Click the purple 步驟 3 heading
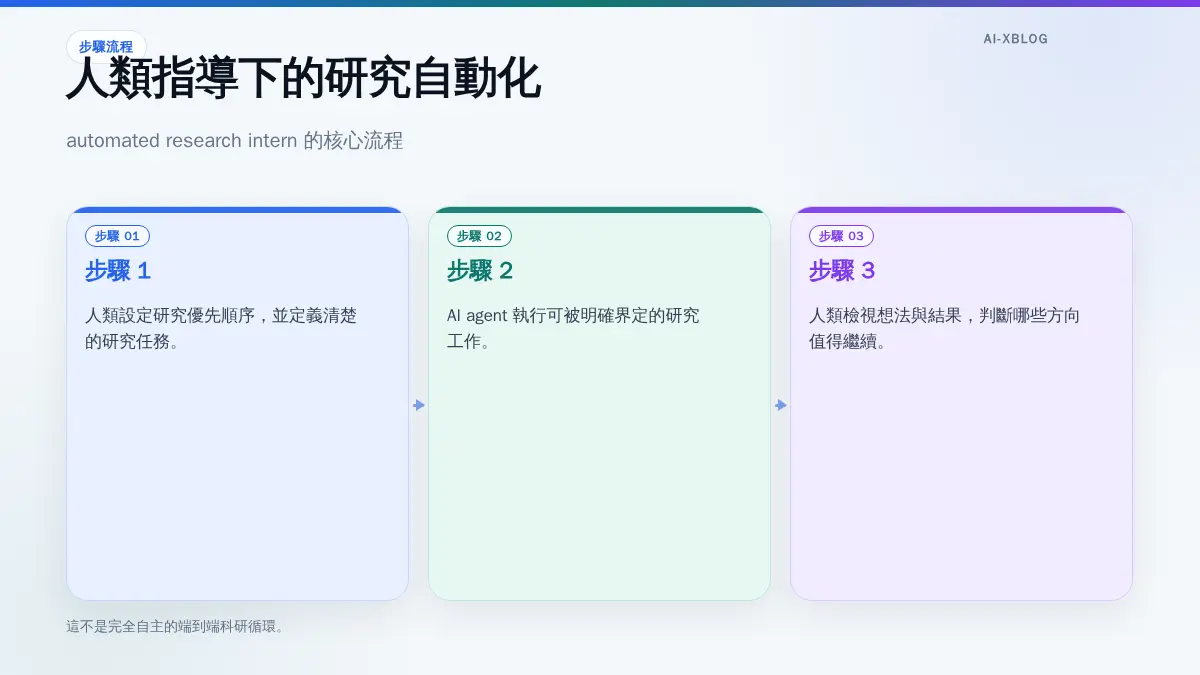The width and height of the screenshot is (1200, 675). tap(842, 271)
